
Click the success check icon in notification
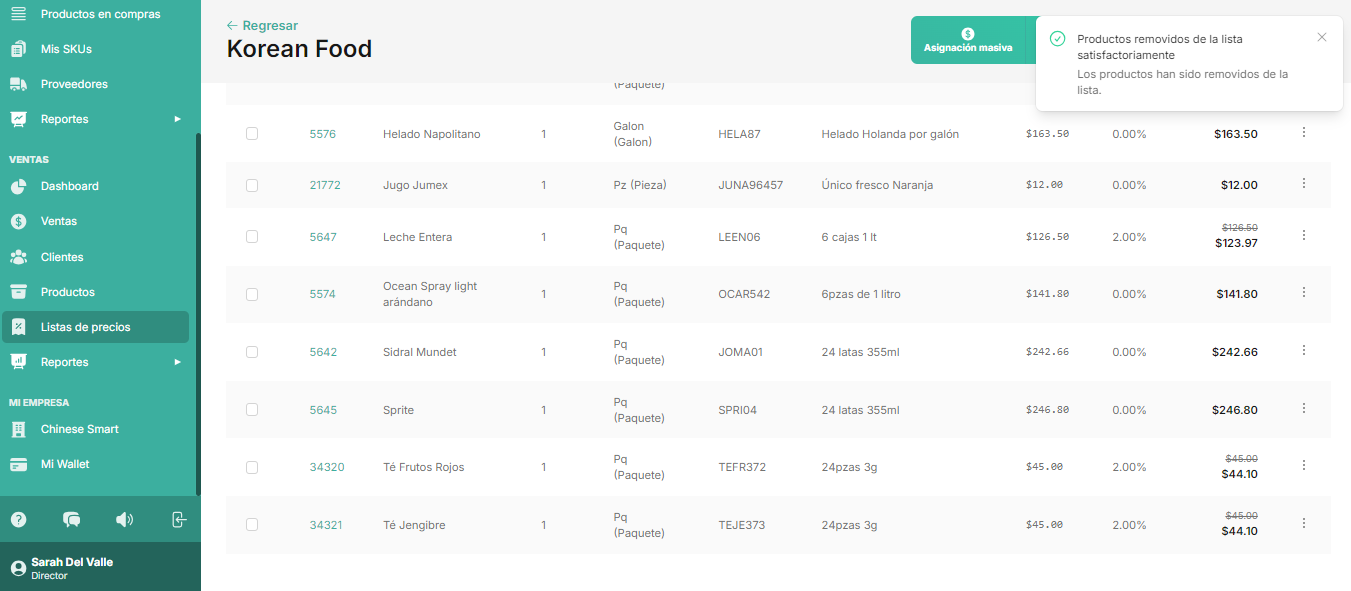point(1057,39)
